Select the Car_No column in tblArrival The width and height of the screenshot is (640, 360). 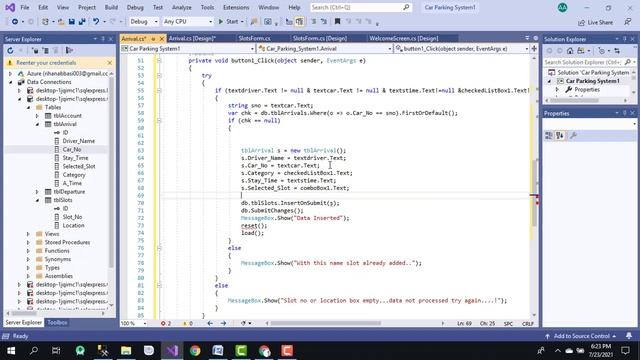tap(71, 150)
